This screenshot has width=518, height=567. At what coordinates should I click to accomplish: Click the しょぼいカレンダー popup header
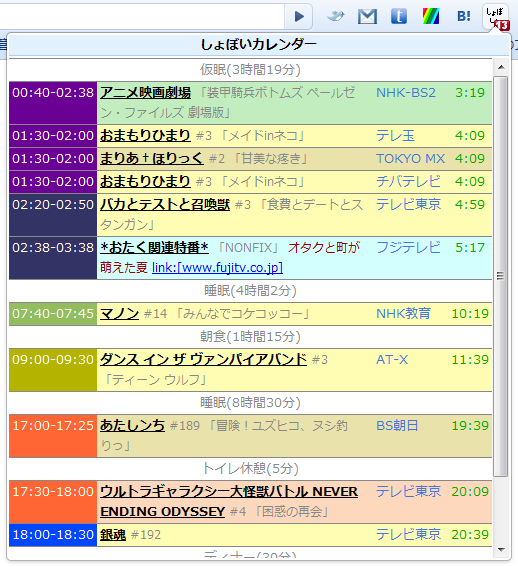tap(259, 44)
